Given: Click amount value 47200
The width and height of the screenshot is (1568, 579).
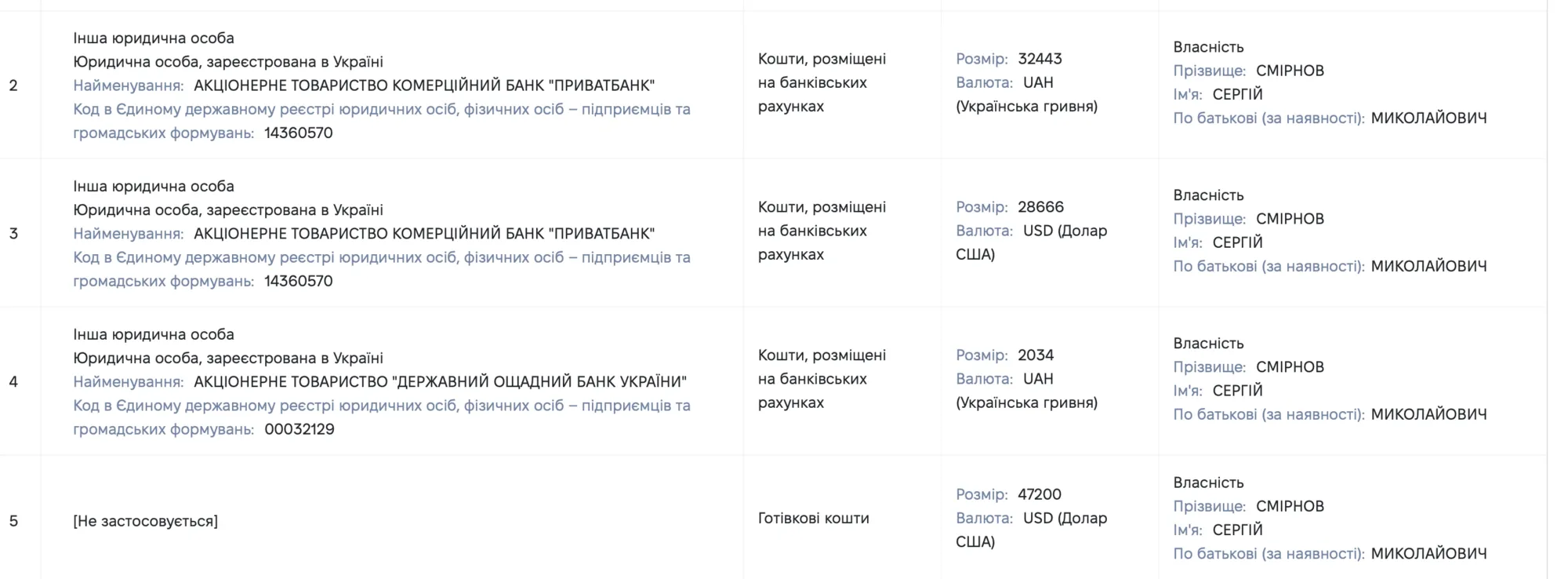Looking at the screenshot, I should click(1040, 494).
